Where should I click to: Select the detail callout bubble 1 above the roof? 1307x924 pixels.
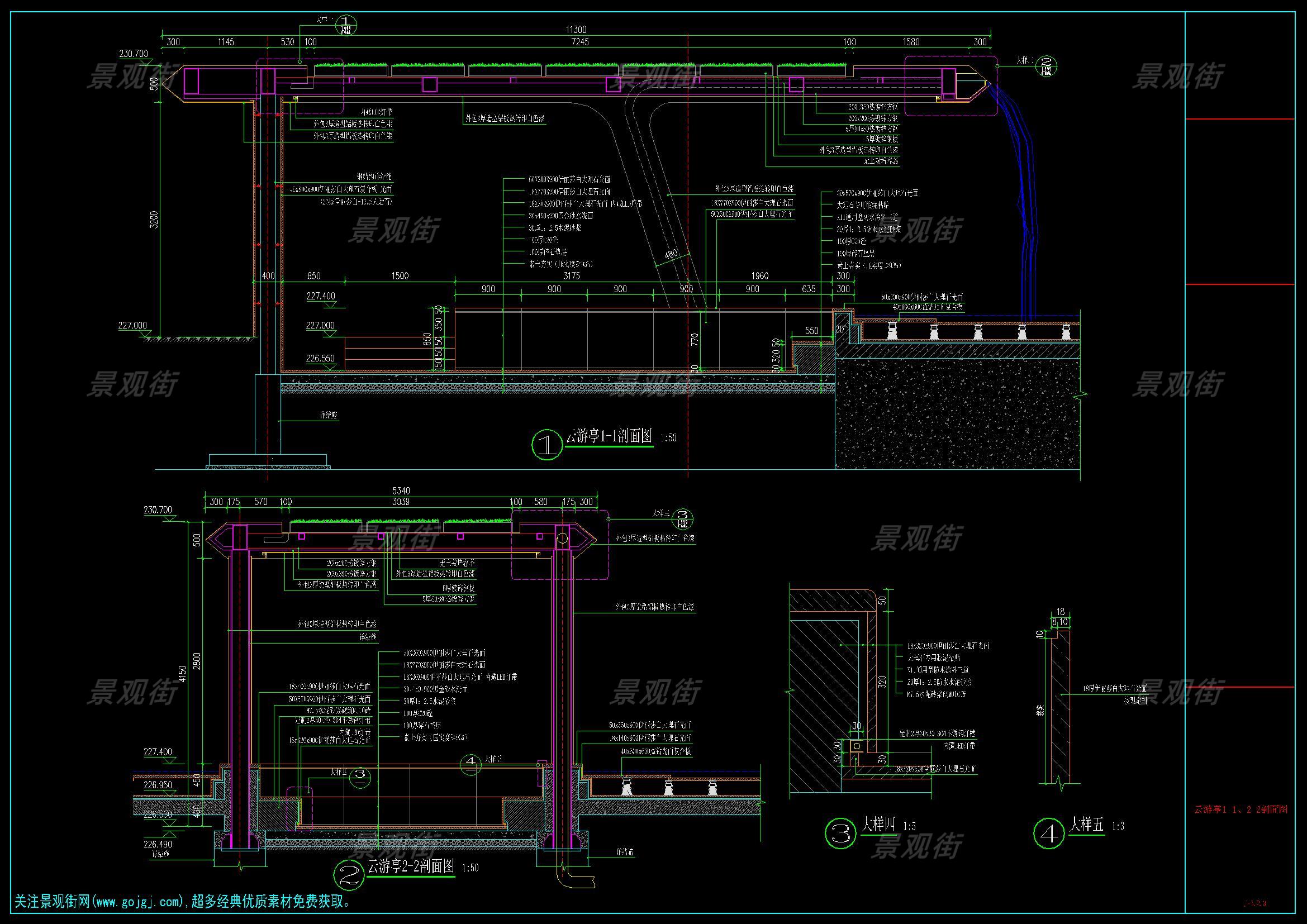(x=345, y=25)
